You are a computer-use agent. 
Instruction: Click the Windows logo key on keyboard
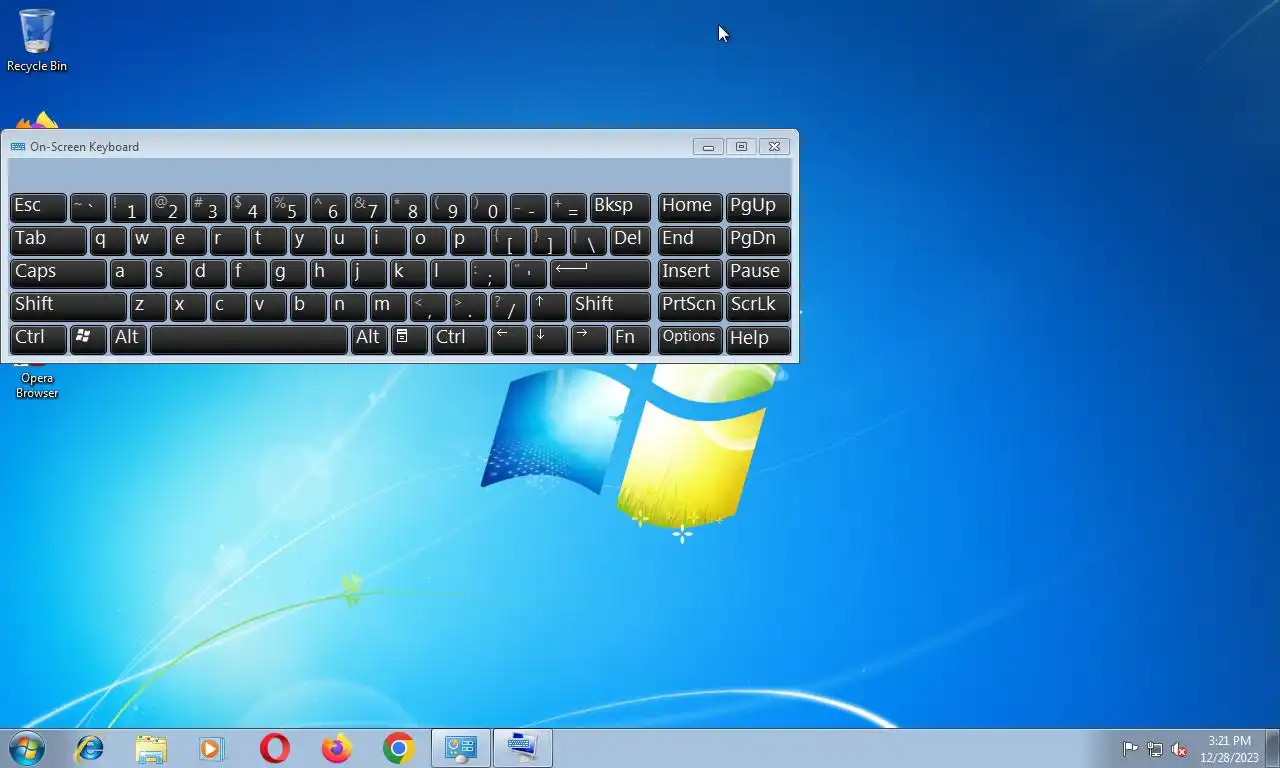pyautogui.click(x=88, y=339)
